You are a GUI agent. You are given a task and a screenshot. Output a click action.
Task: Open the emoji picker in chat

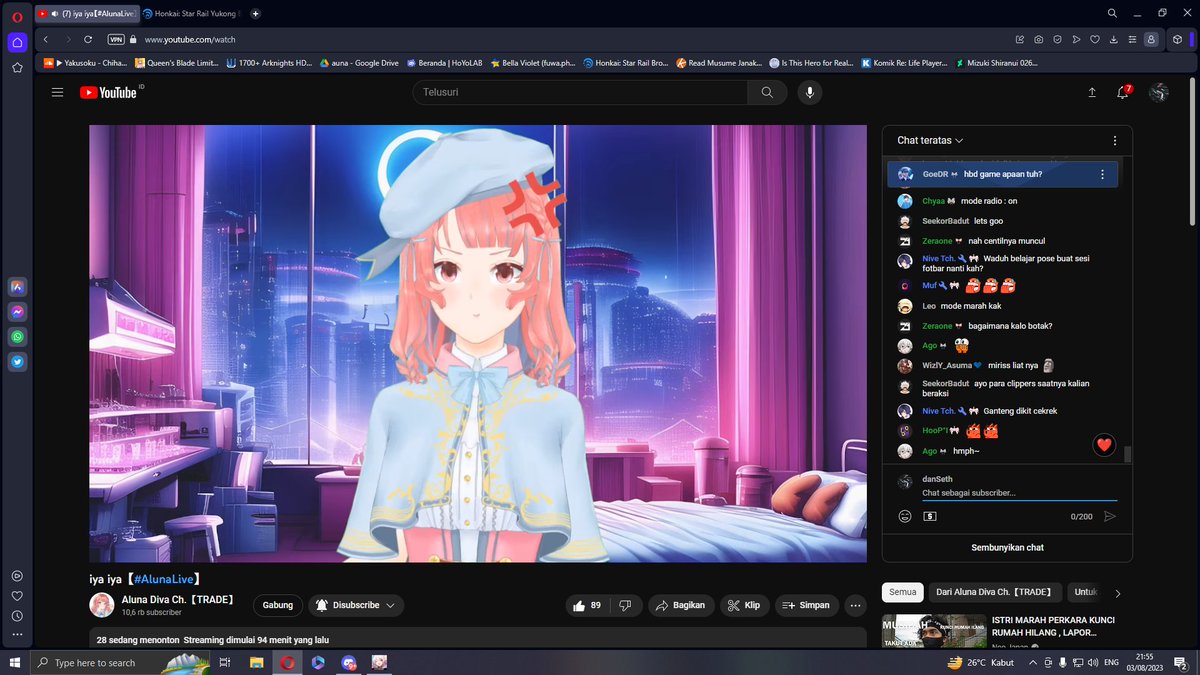(905, 516)
